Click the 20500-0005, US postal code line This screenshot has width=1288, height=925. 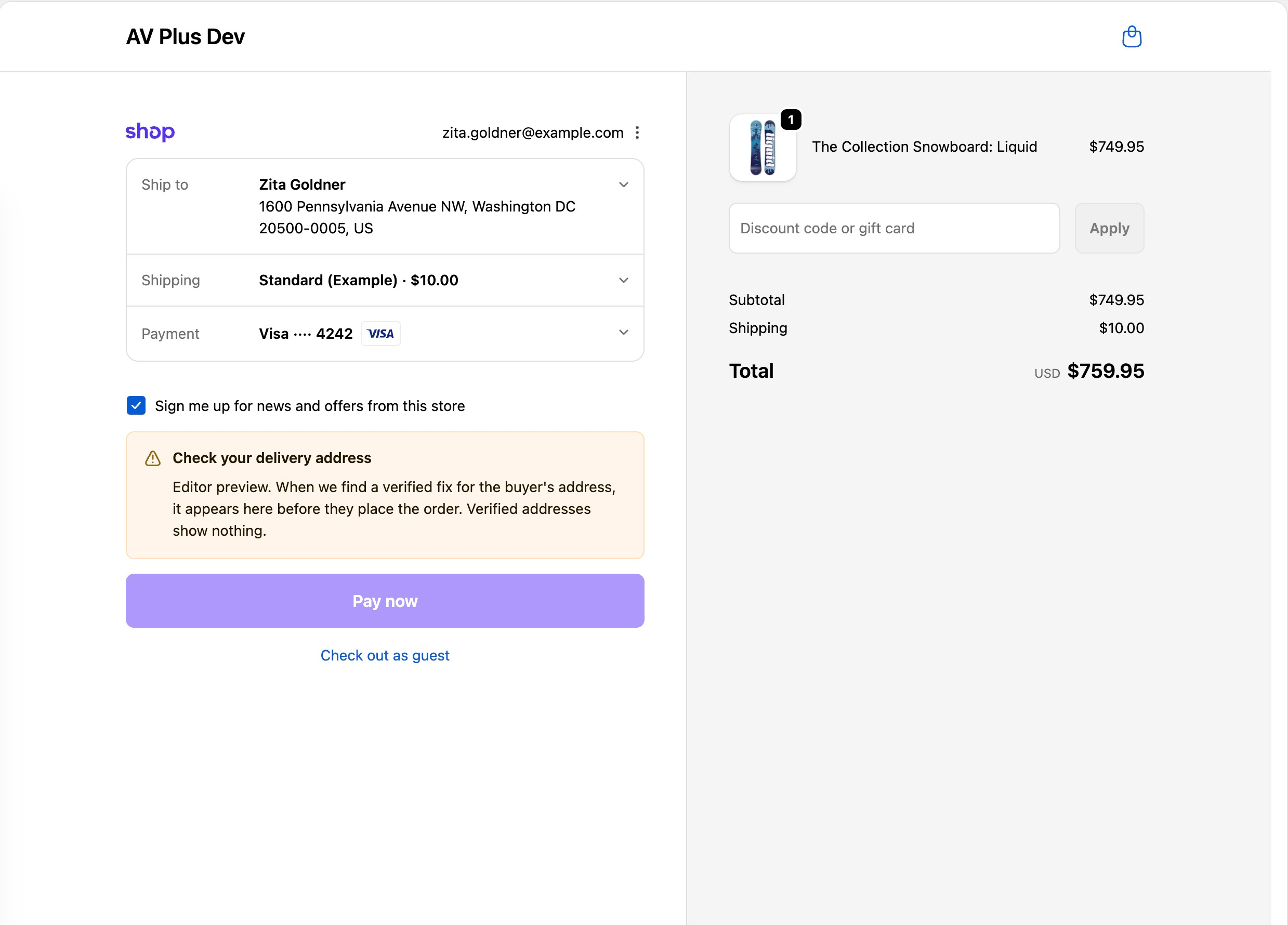tap(316, 228)
